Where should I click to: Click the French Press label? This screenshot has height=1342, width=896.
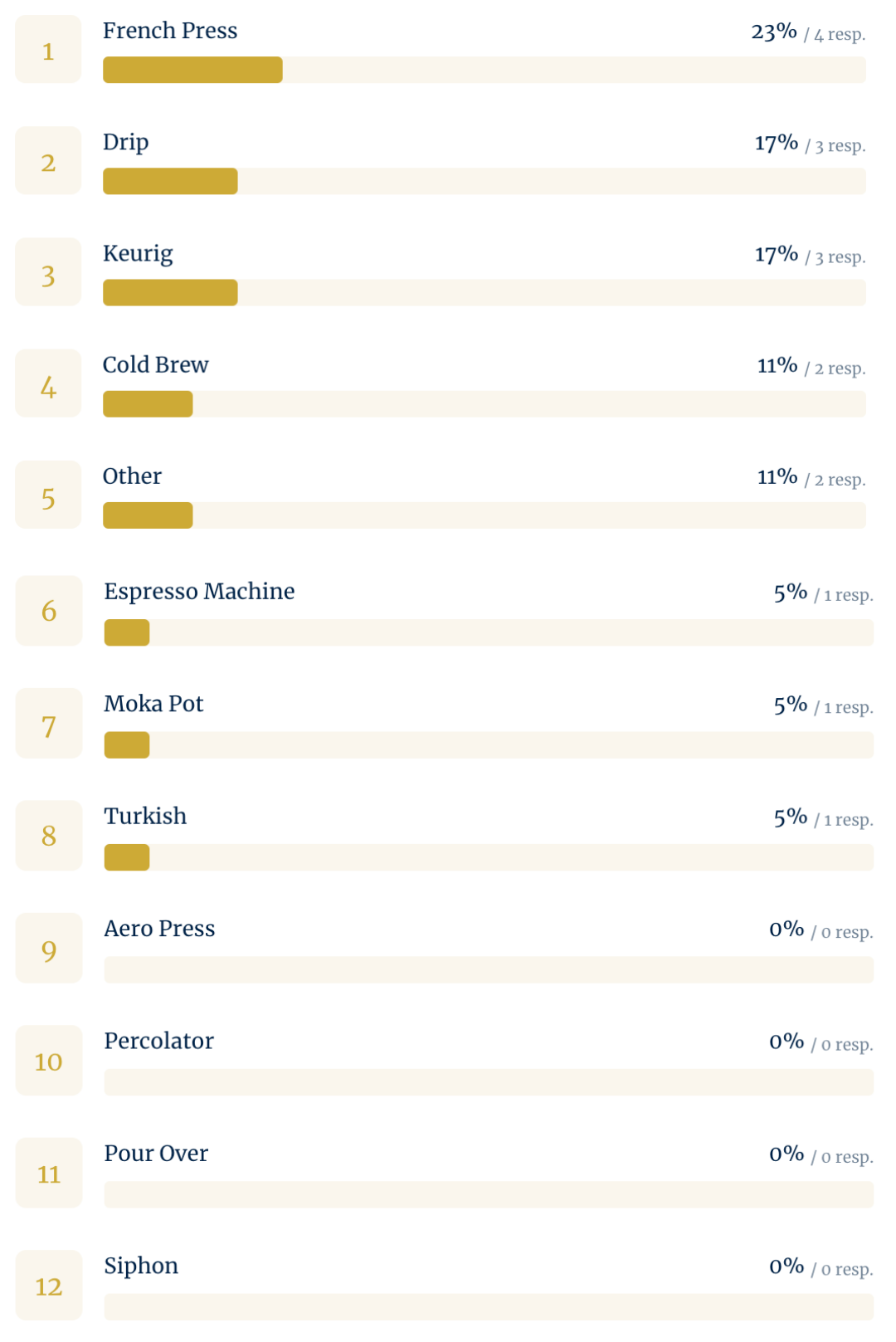pos(170,31)
